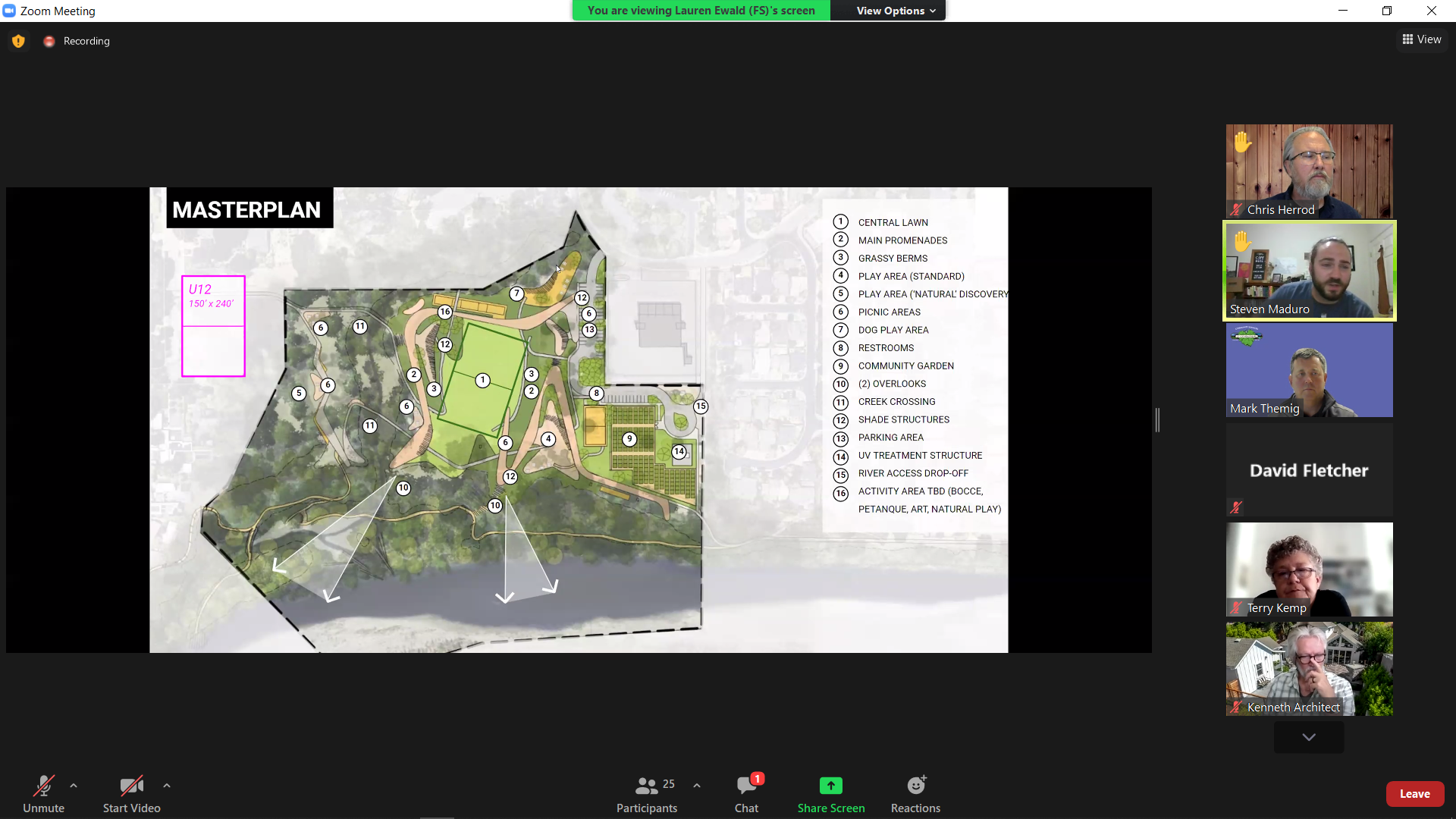Switch layout with the View button
Viewport: 1456px width, 819px height.
[1422, 39]
